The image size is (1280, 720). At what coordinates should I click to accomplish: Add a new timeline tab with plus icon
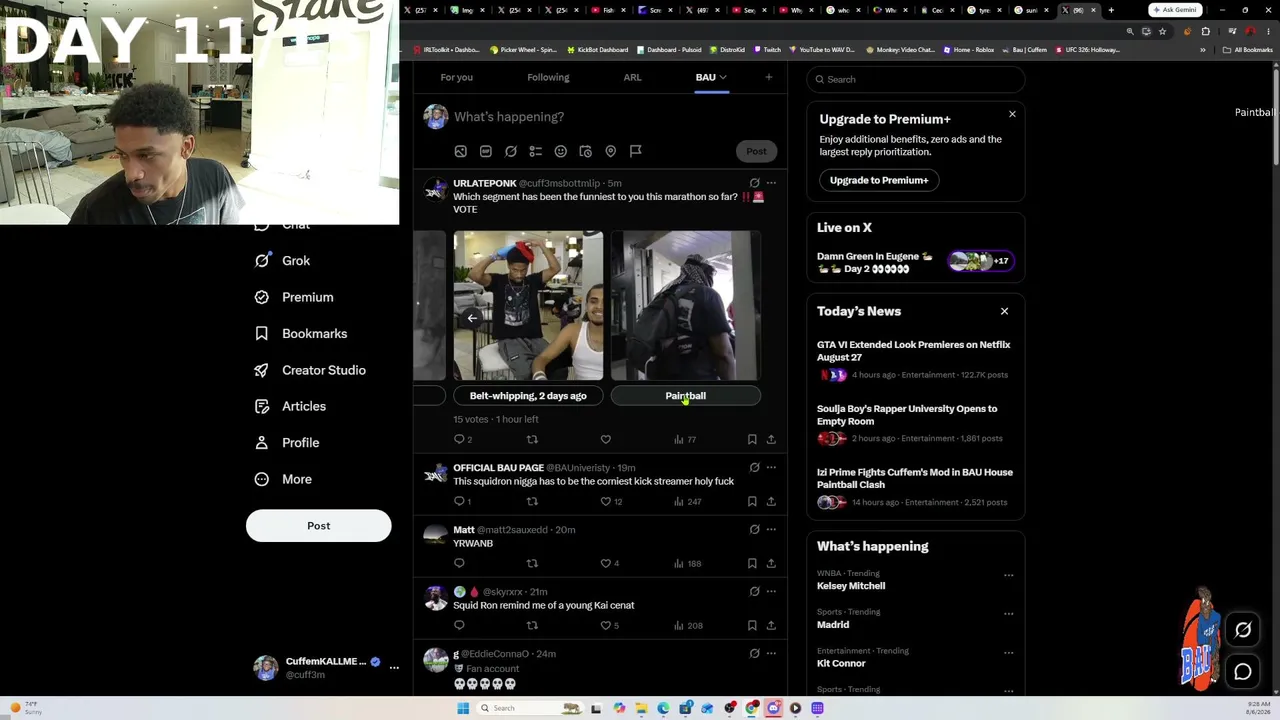tap(768, 77)
